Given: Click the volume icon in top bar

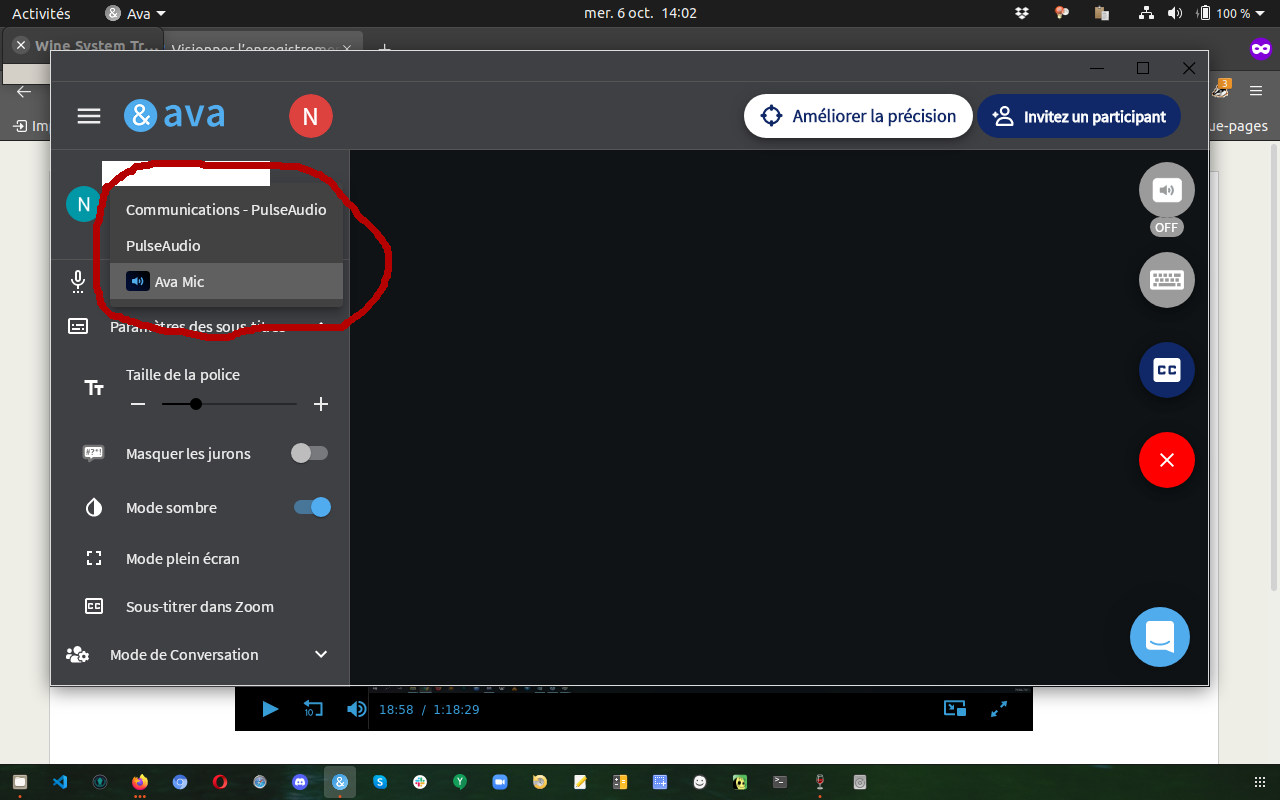Looking at the screenshot, I should point(1175,14).
